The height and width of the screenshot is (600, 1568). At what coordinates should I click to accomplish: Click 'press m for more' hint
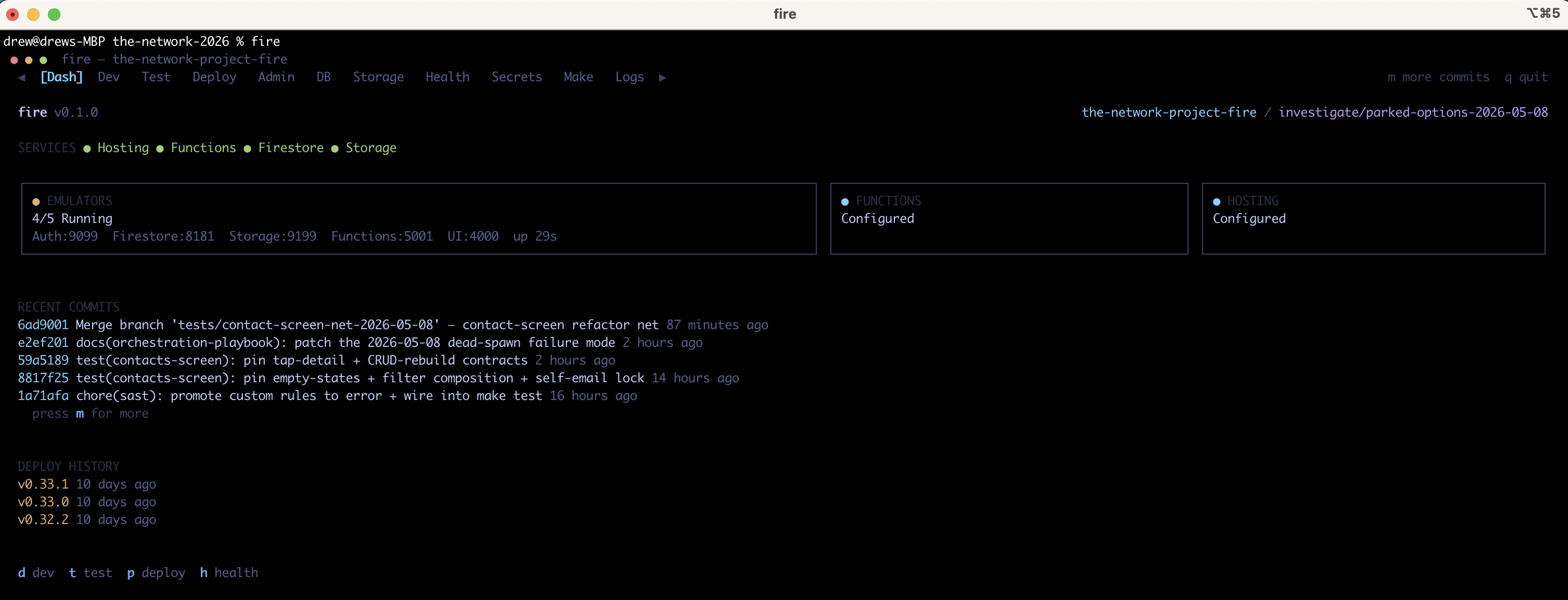pos(90,413)
